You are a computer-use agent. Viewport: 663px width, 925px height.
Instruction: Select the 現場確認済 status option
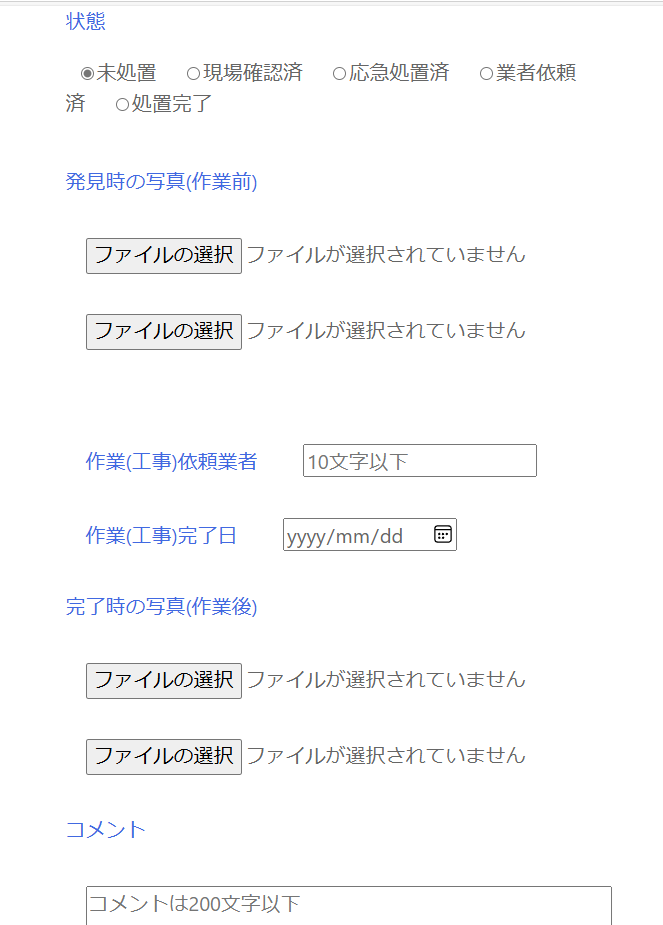(x=194, y=73)
